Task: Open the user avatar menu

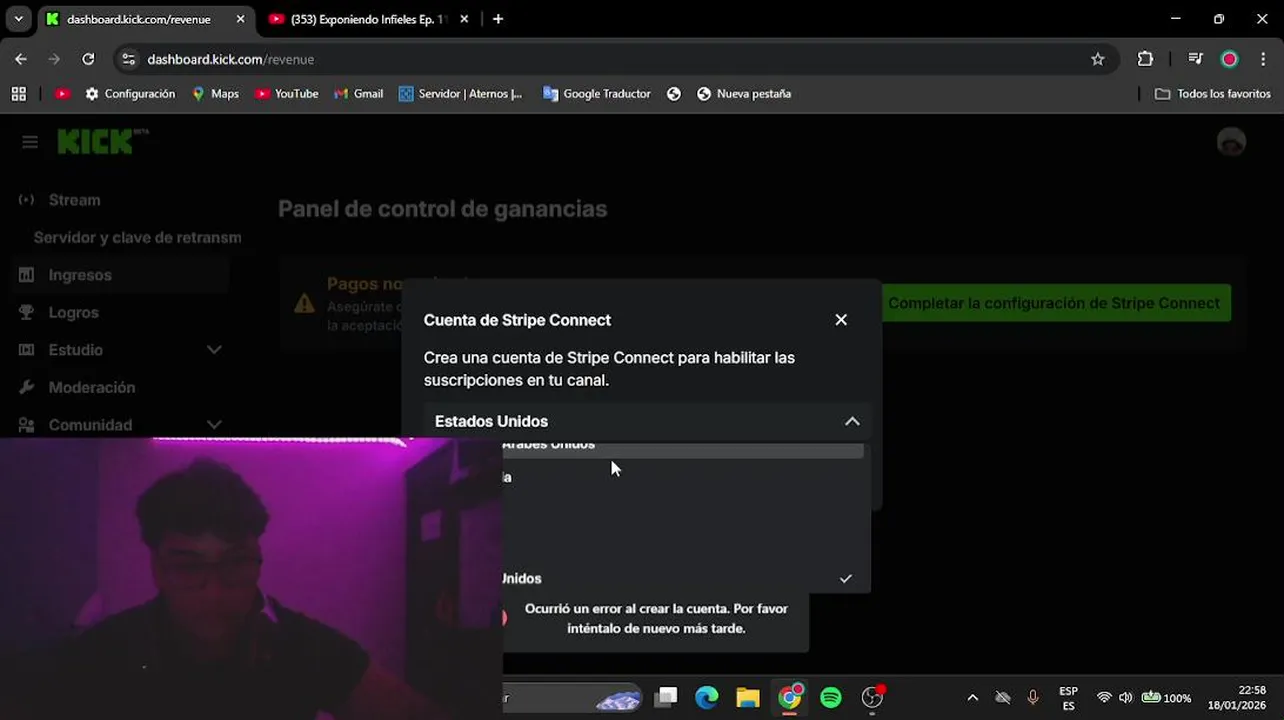Action: (x=1231, y=142)
